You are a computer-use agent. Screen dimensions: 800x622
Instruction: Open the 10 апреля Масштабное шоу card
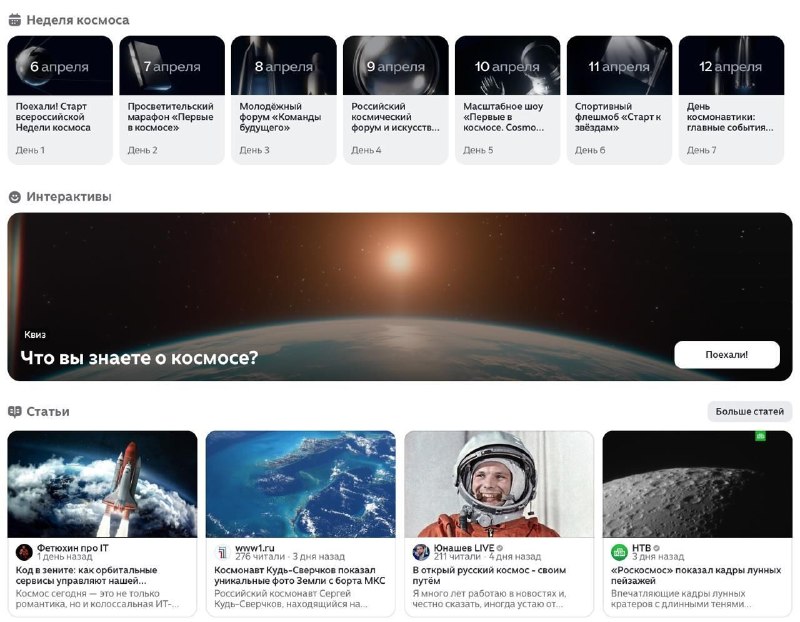tap(507, 100)
